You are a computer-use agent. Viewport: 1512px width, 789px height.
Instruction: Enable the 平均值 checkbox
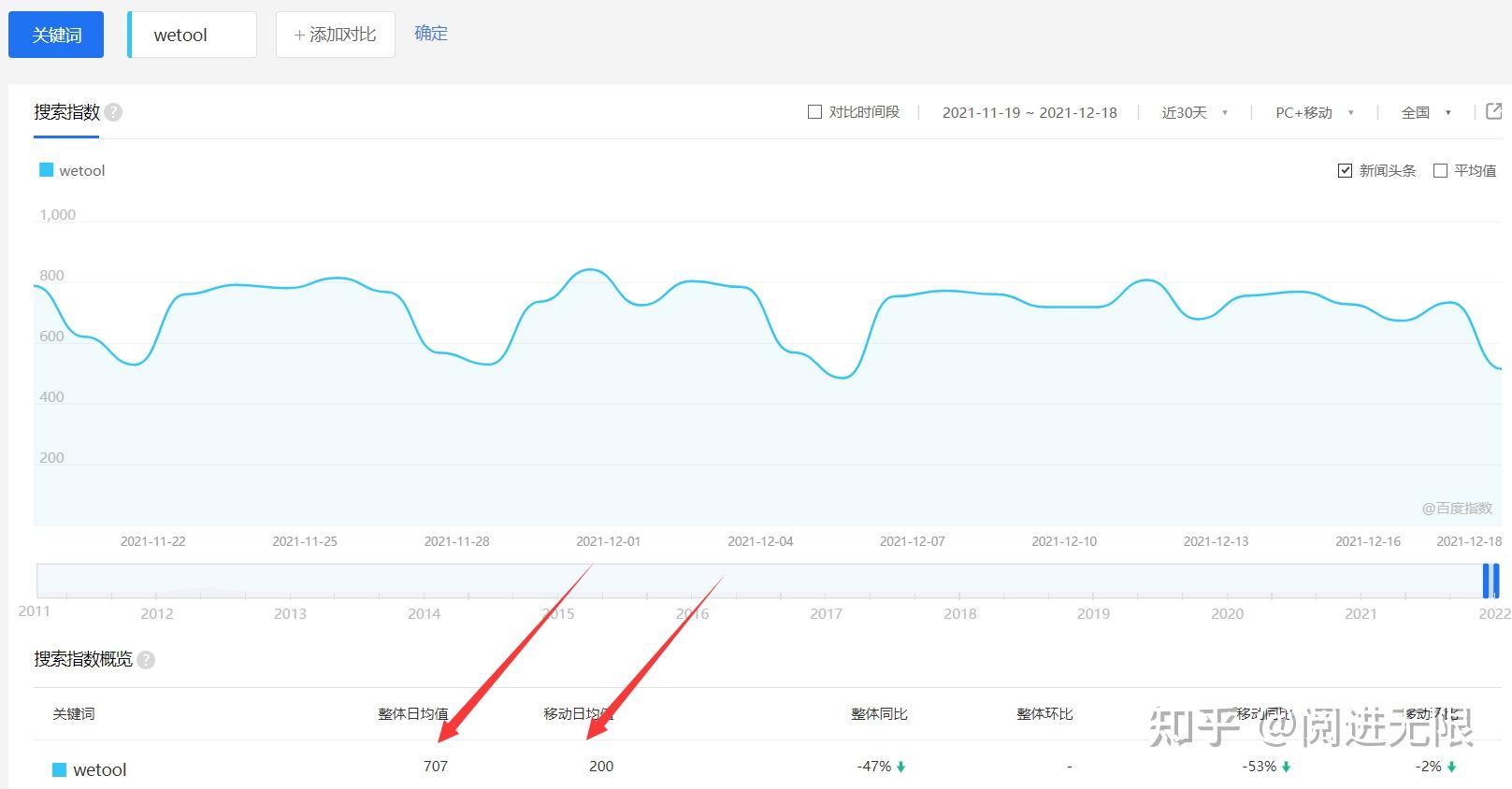[1440, 171]
